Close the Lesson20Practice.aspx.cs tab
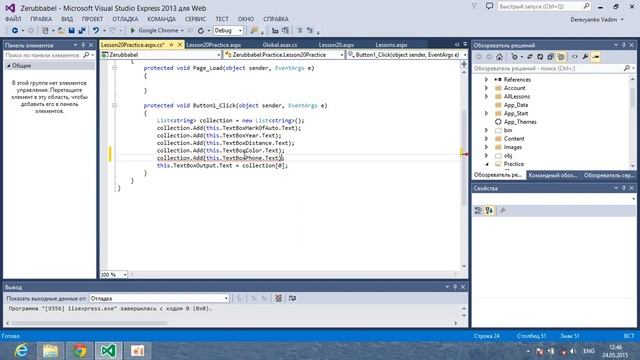The height and width of the screenshot is (360, 640). tap(180, 45)
